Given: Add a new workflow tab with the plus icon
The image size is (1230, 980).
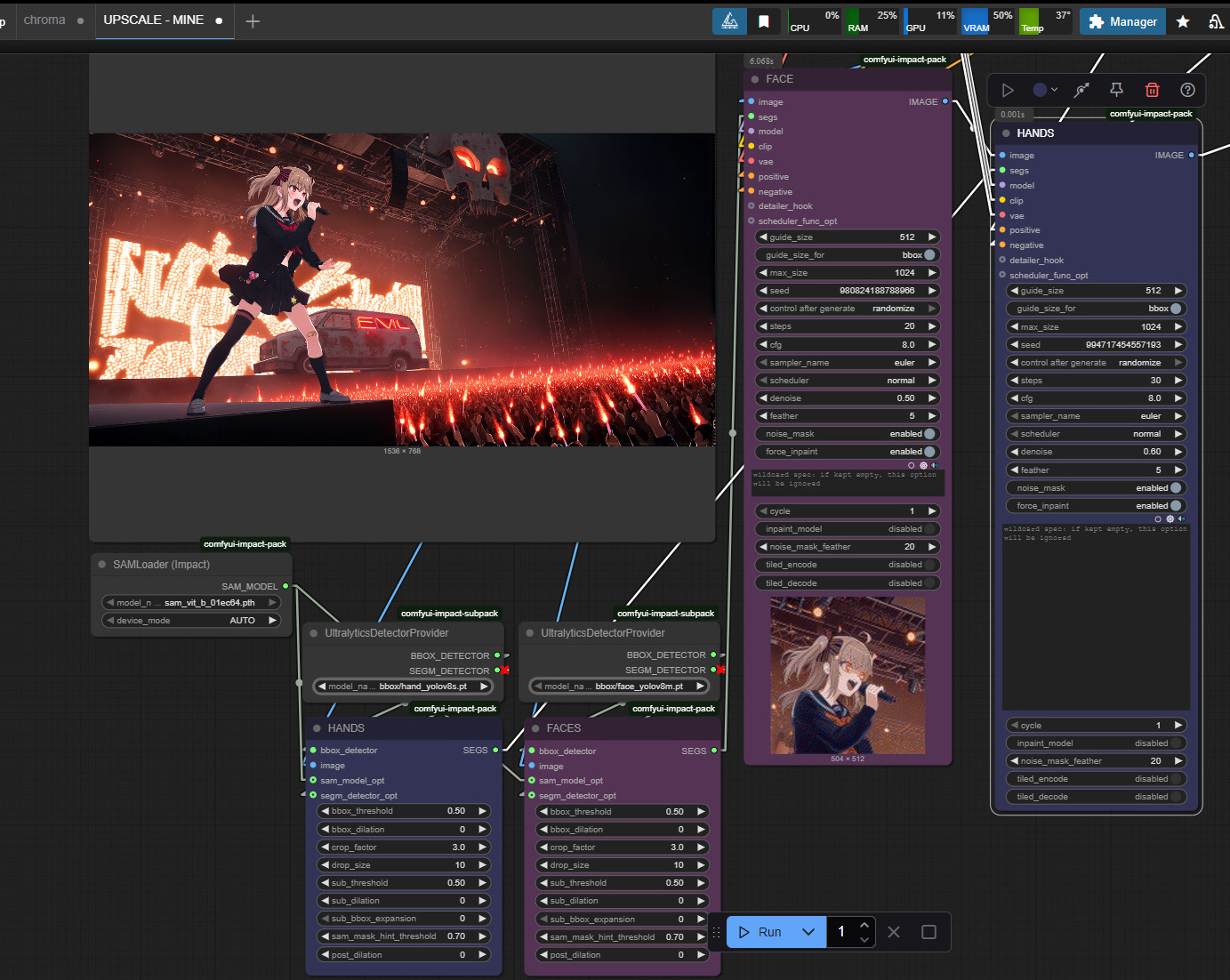Looking at the screenshot, I should (253, 20).
